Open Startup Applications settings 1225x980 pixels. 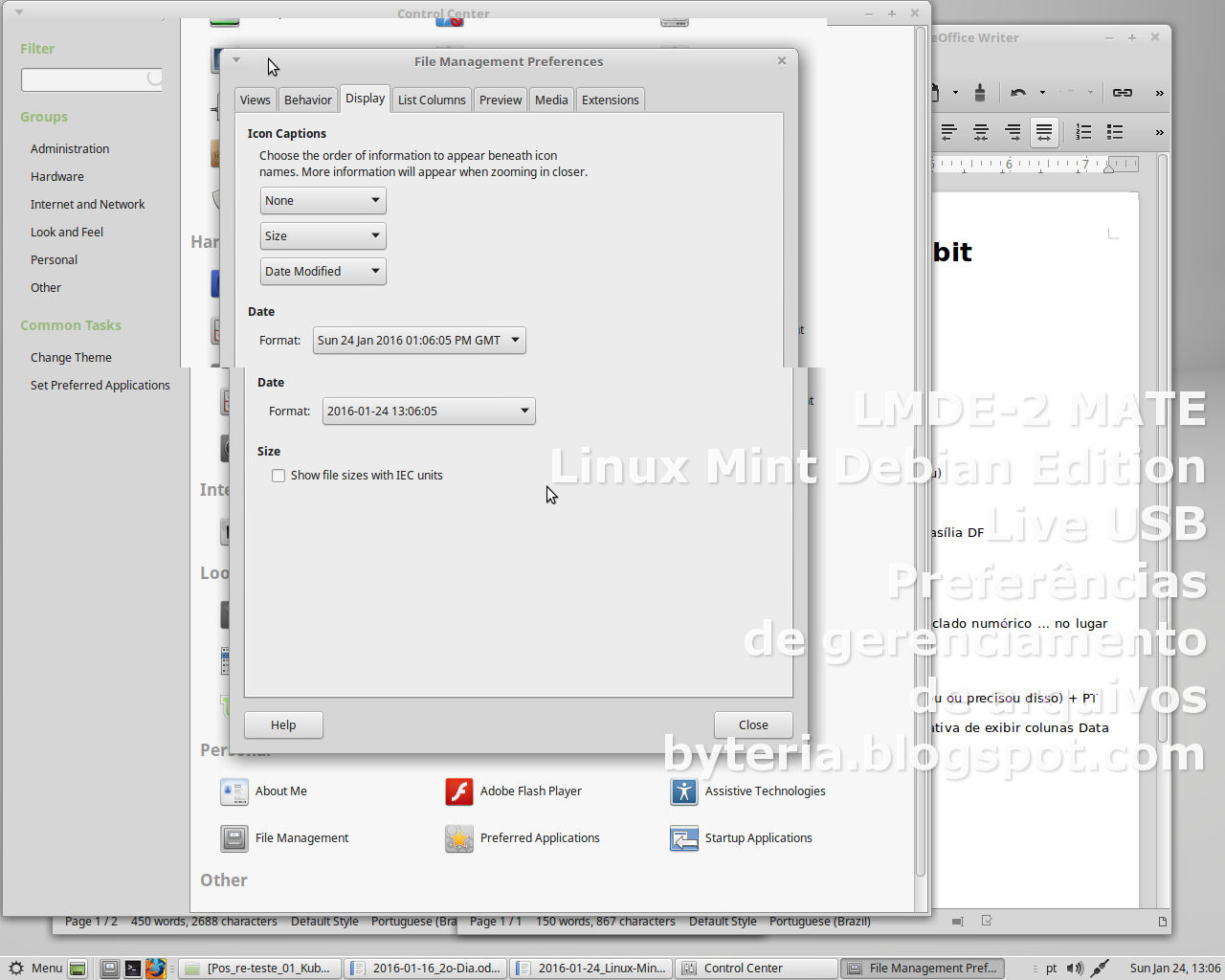[x=684, y=838]
